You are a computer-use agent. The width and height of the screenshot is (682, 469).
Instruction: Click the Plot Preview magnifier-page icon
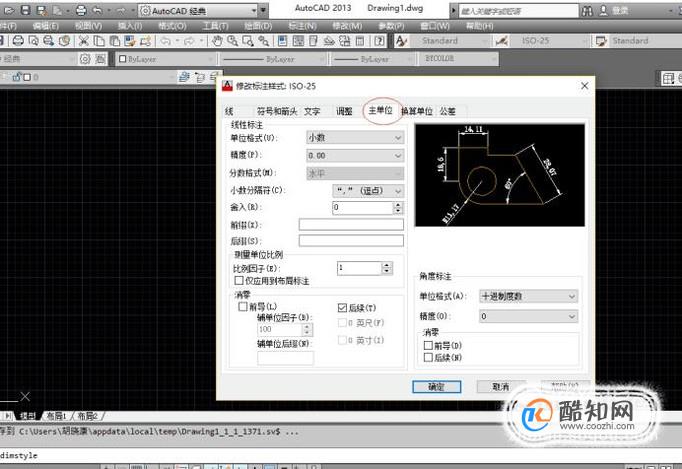tap(33, 41)
